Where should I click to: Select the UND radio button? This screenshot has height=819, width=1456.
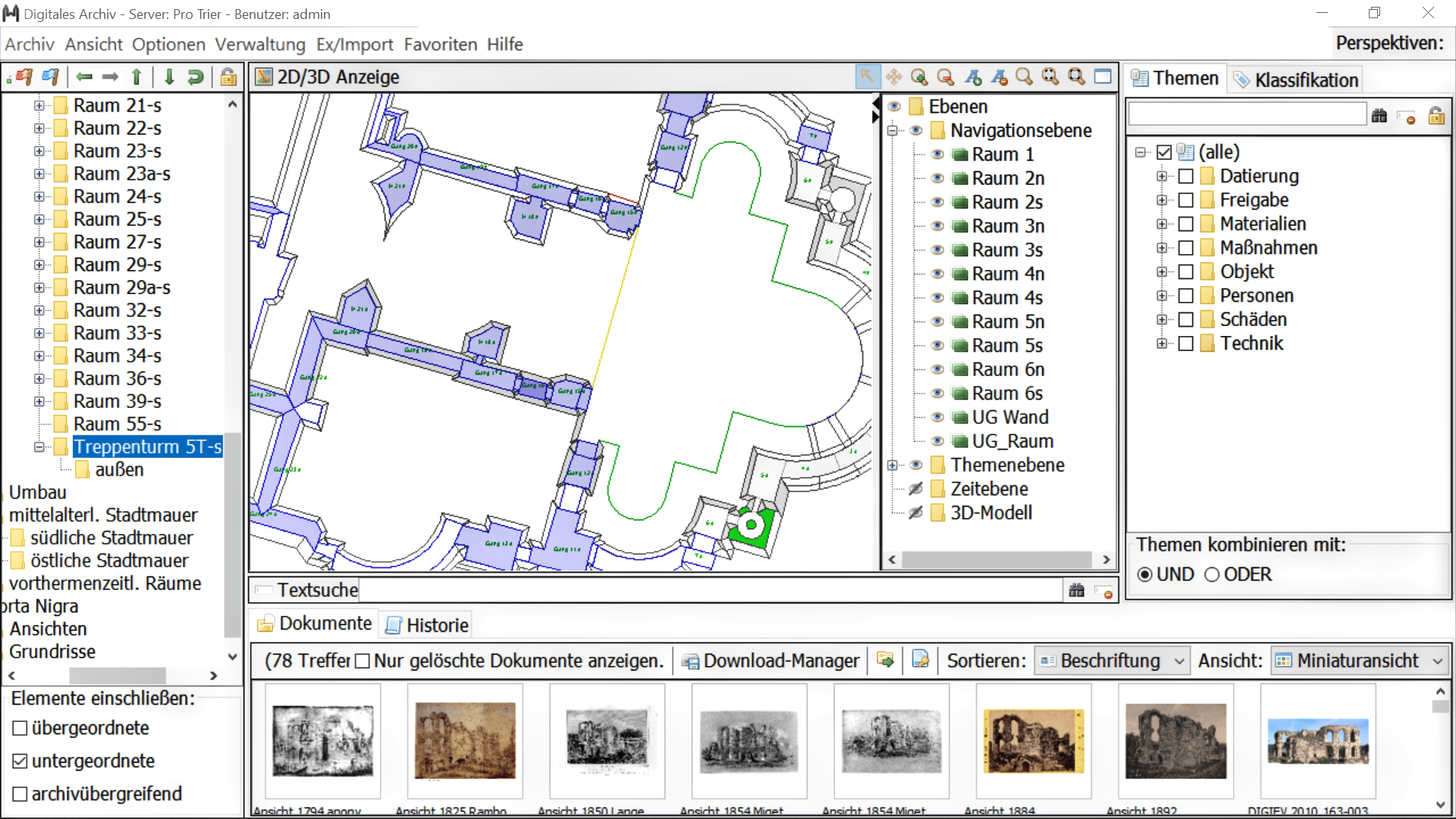point(1145,575)
